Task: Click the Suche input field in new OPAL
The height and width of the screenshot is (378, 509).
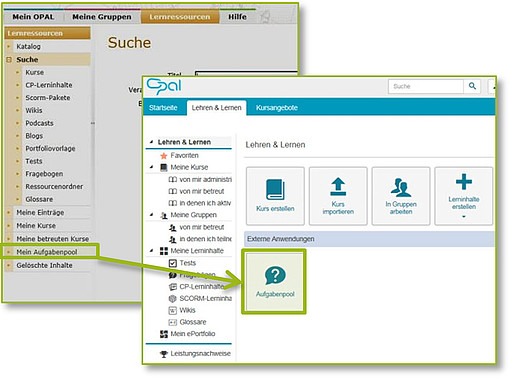Action: click(426, 86)
